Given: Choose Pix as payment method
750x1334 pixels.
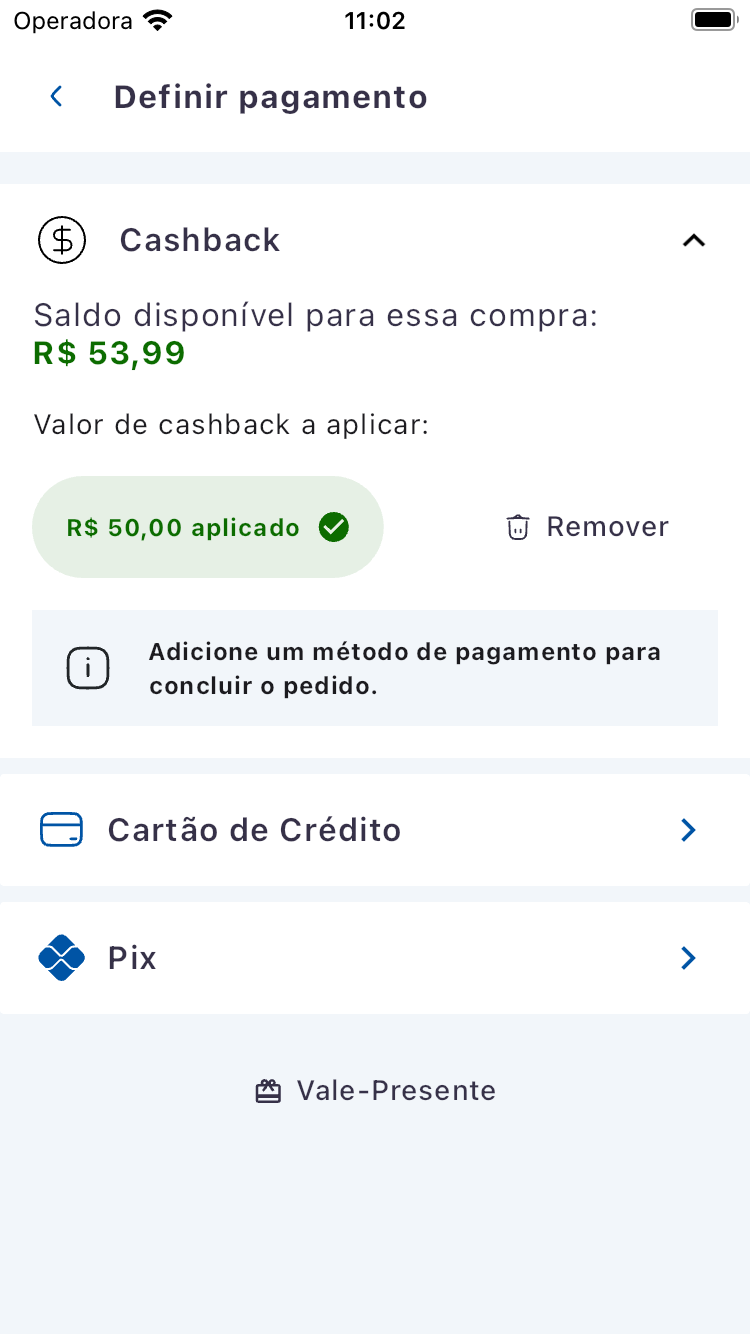Looking at the screenshot, I should [x=133, y=958].
